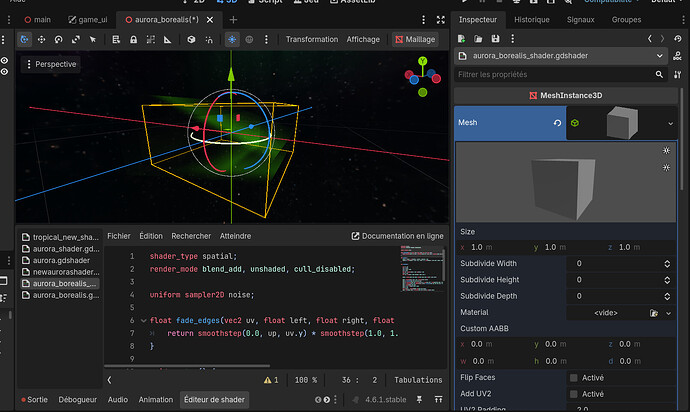Switch to the Signaux tab
690x412 pixels.
point(579,19)
